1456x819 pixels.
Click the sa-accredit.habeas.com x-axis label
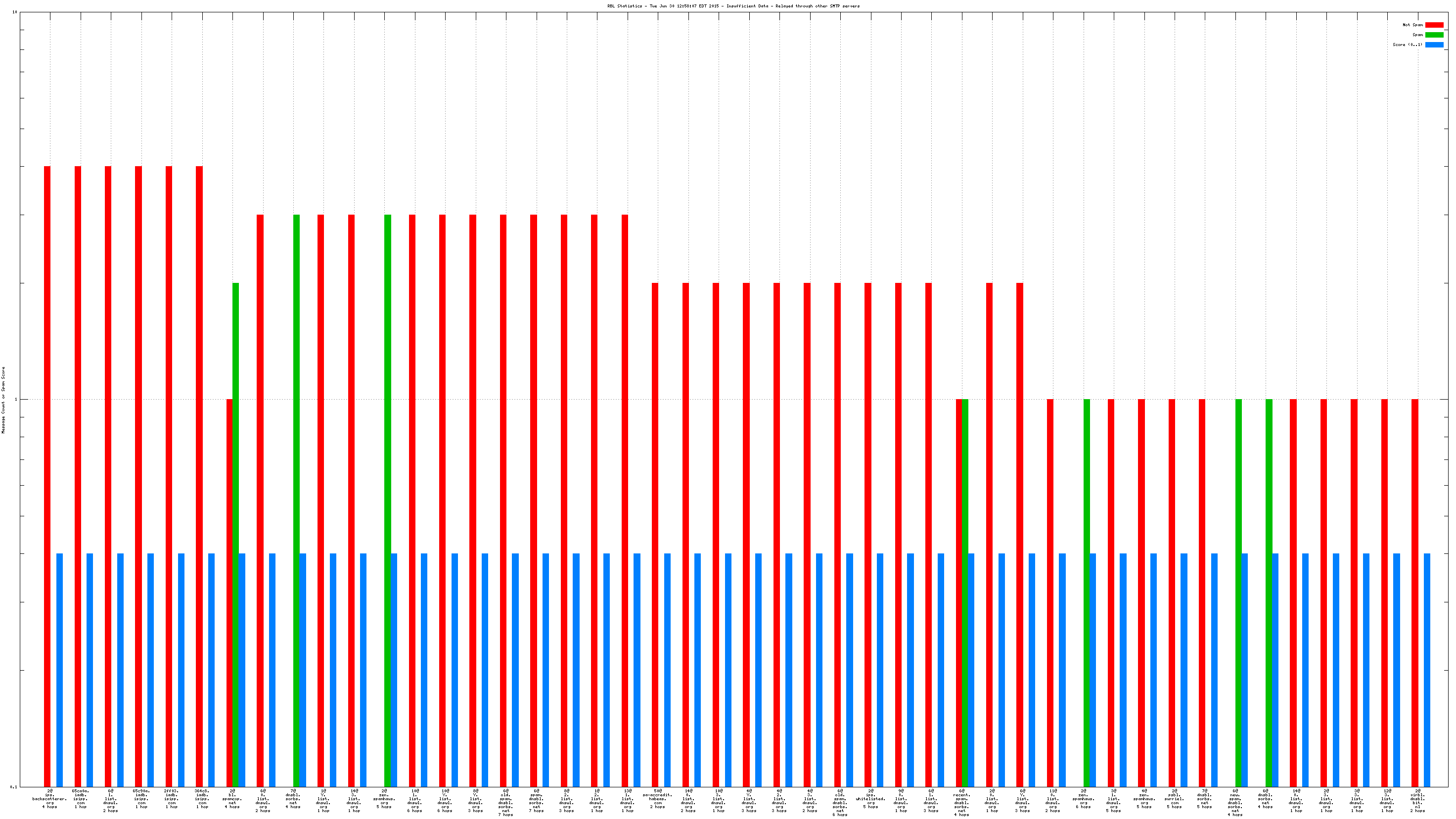pyautogui.click(x=657, y=799)
